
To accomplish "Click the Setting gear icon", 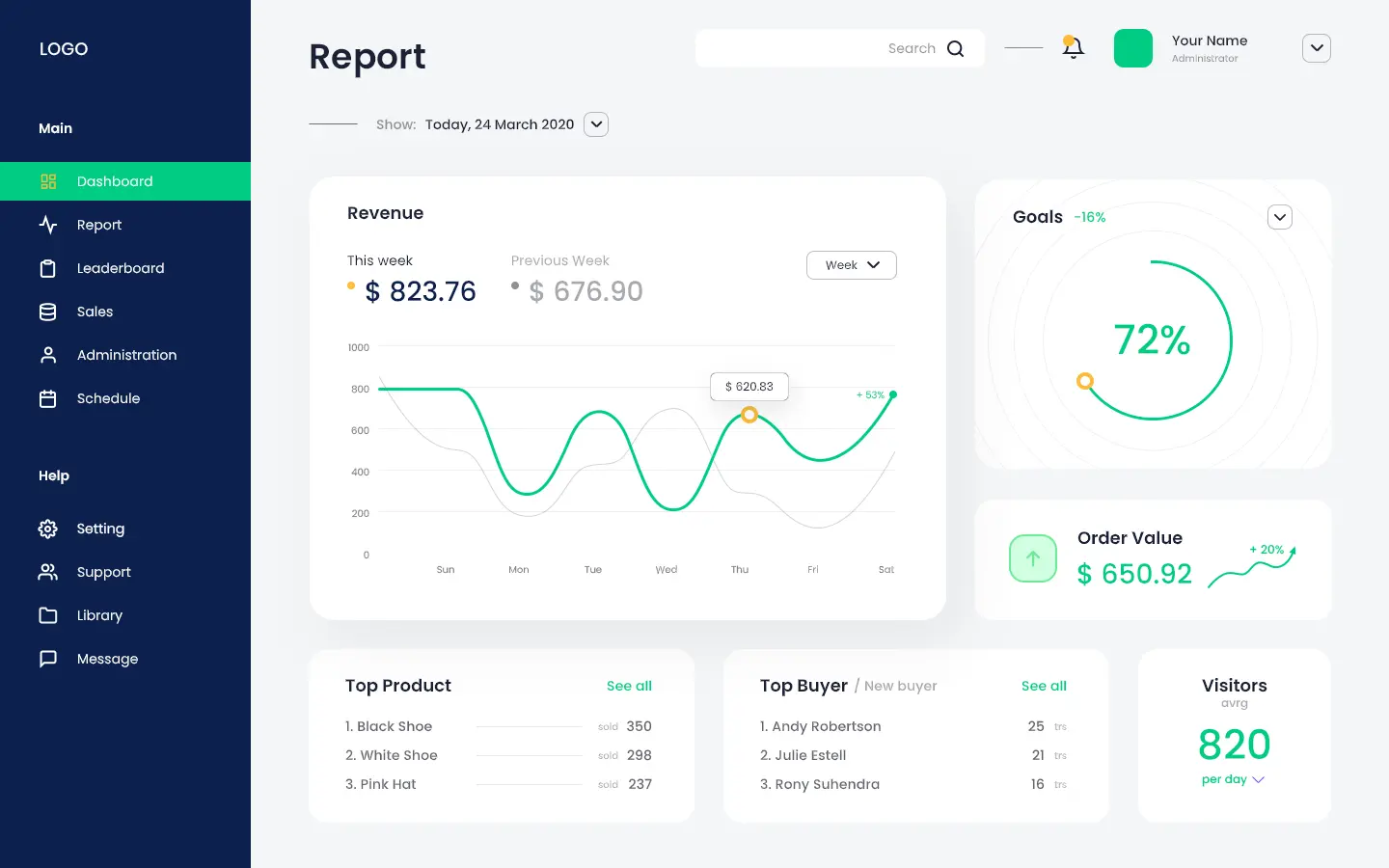I will coord(48,529).
